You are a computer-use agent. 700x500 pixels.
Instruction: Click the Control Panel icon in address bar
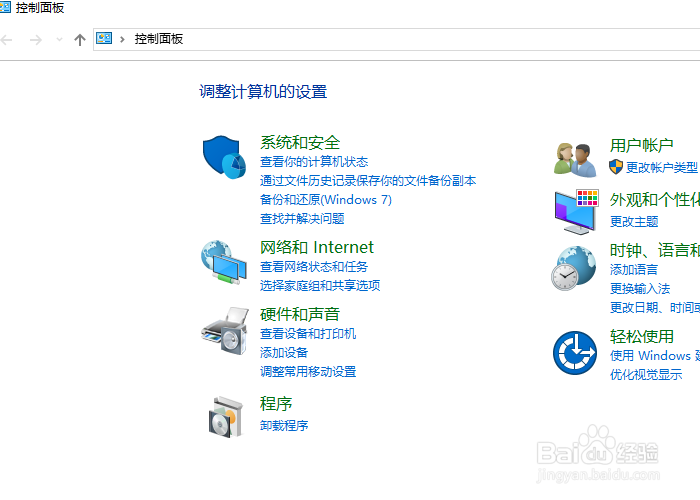coord(104,38)
